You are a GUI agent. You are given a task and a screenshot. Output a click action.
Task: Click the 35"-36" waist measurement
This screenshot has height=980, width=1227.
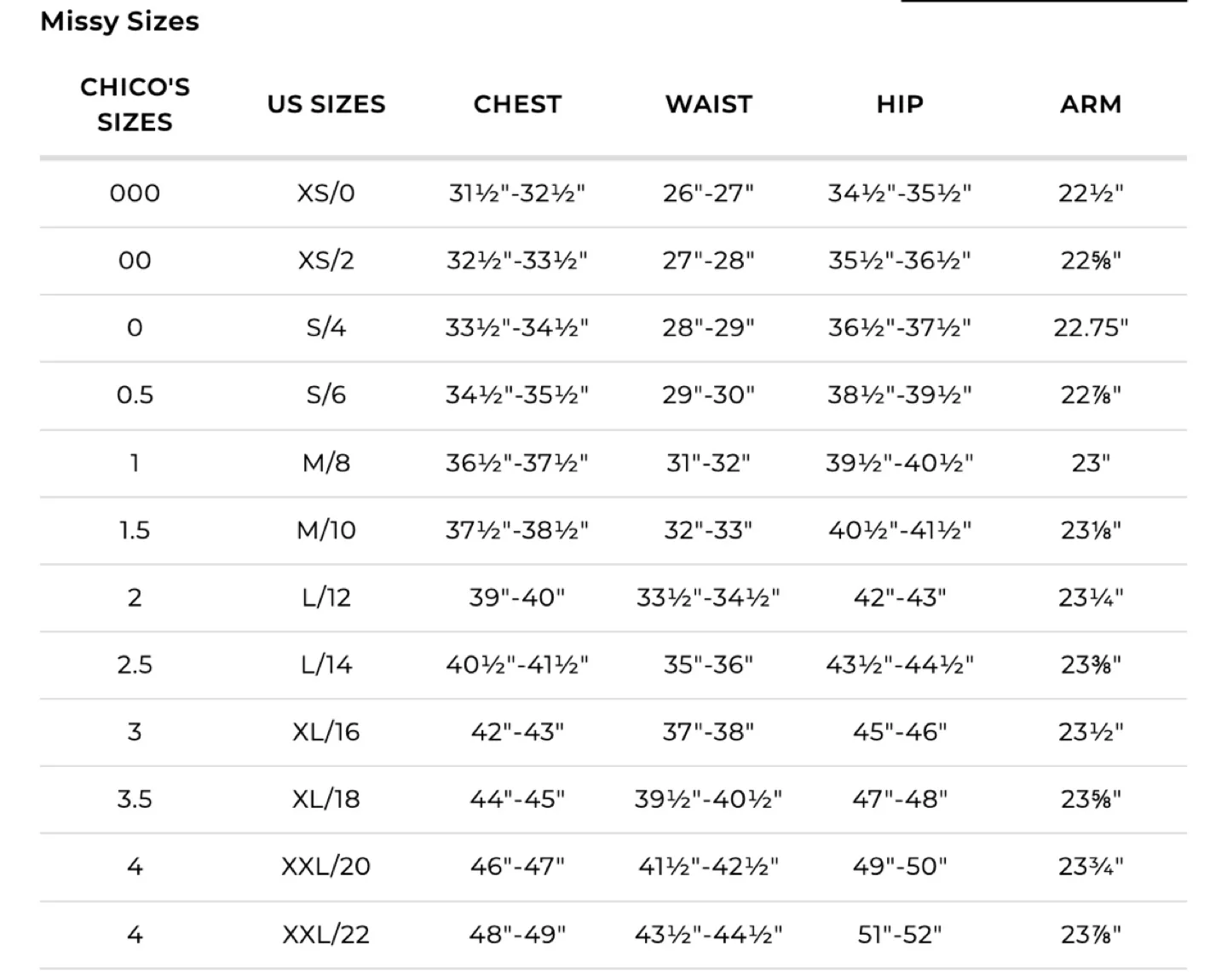709,665
